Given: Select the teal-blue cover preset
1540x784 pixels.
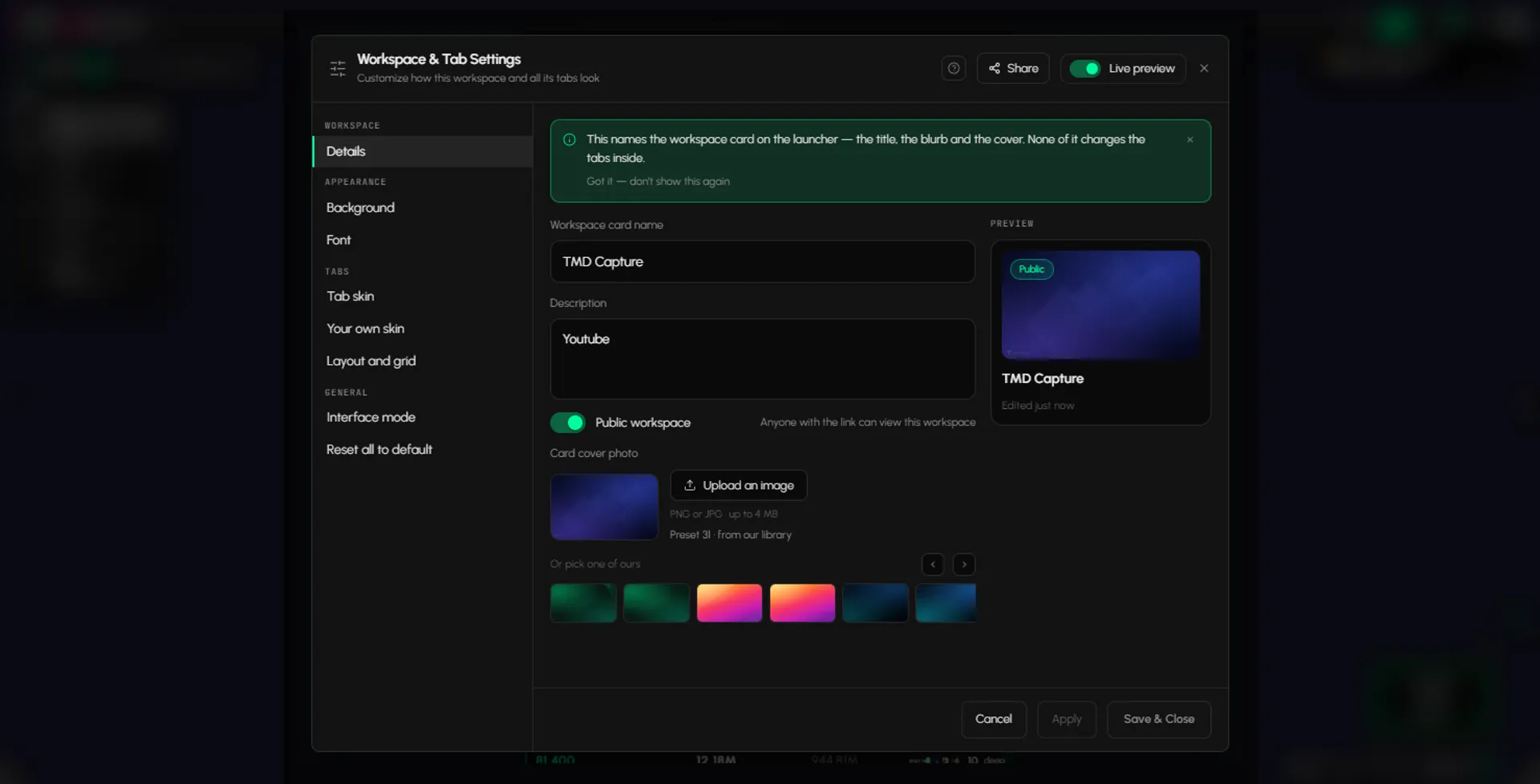Looking at the screenshot, I should click(x=946, y=603).
